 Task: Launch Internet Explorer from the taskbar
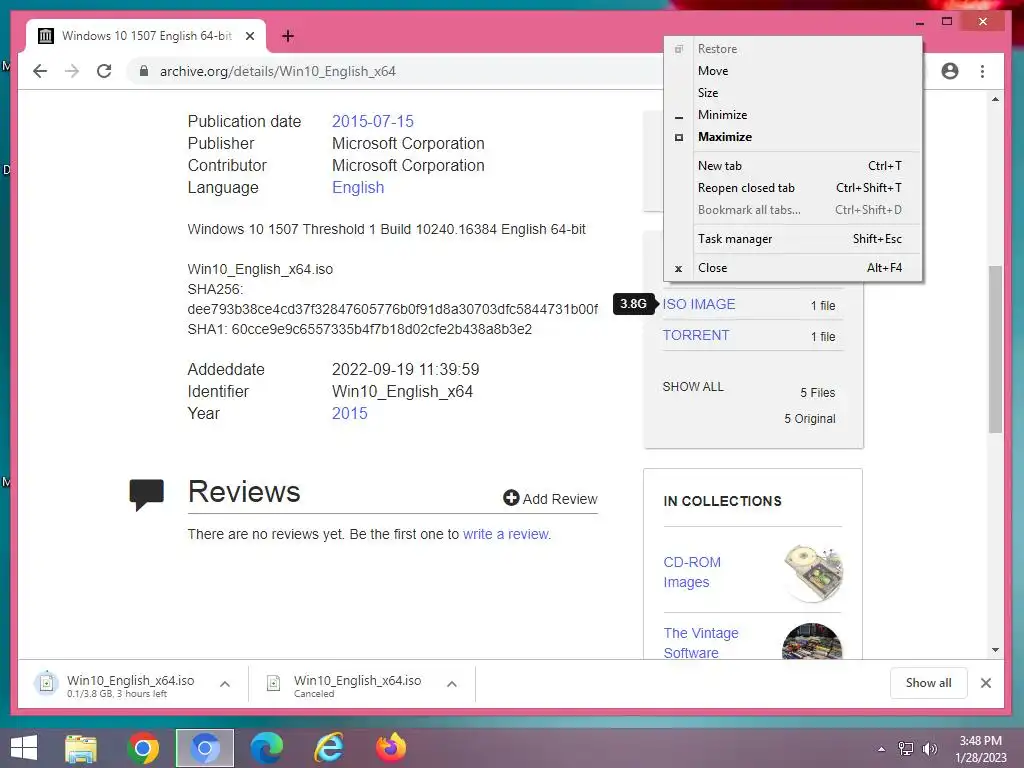click(x=328, y=748)
